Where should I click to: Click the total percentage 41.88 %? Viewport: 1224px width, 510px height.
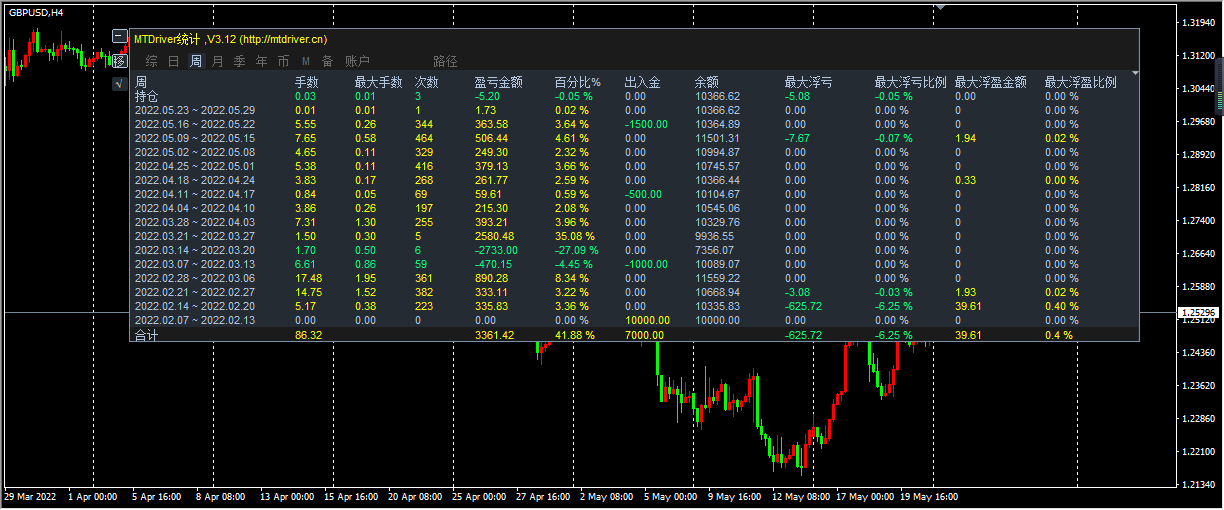tap(575, 335)
